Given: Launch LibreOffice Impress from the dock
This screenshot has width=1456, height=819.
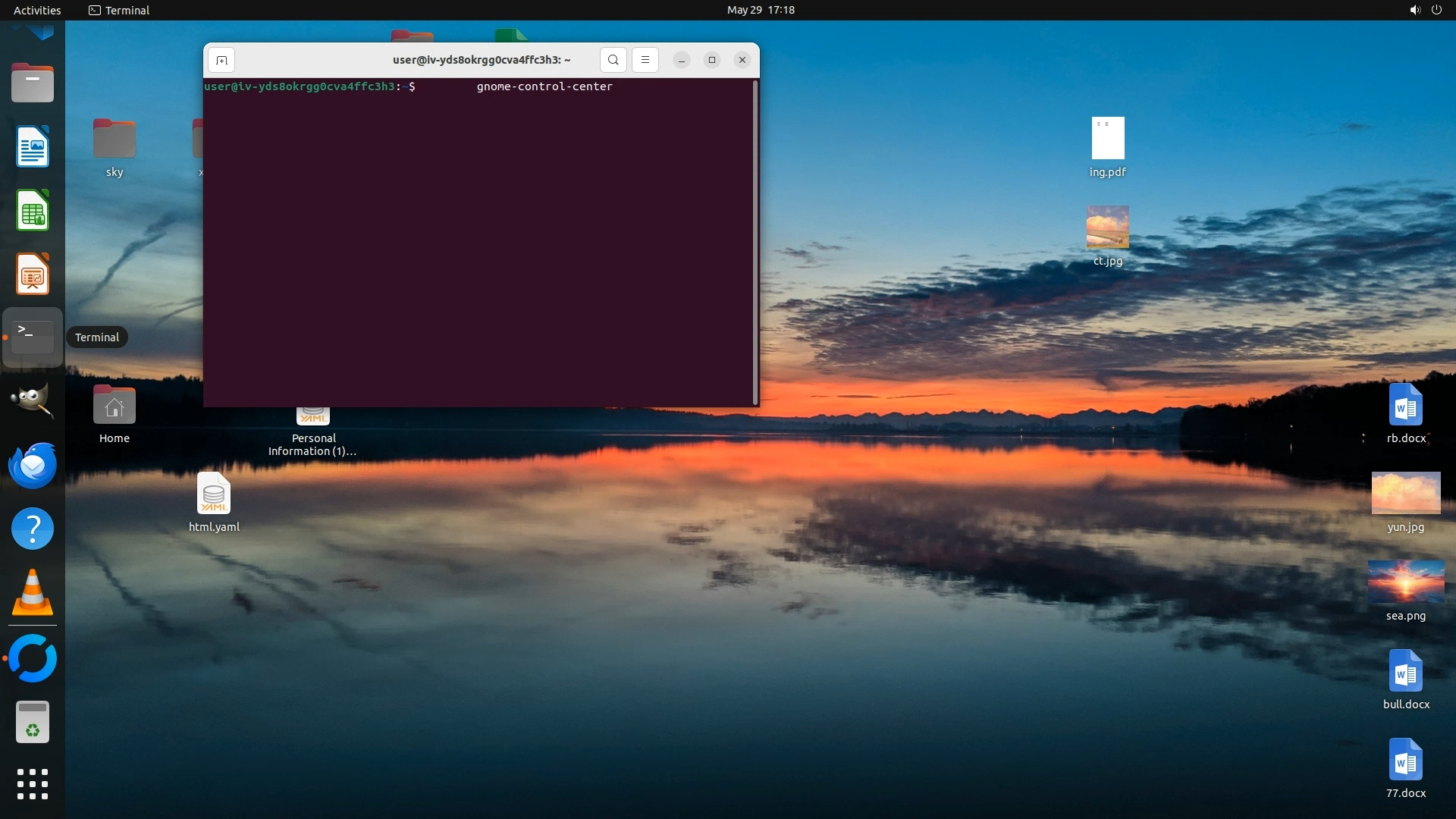Looking at the screenshot, I should click(x=33, y=274).
